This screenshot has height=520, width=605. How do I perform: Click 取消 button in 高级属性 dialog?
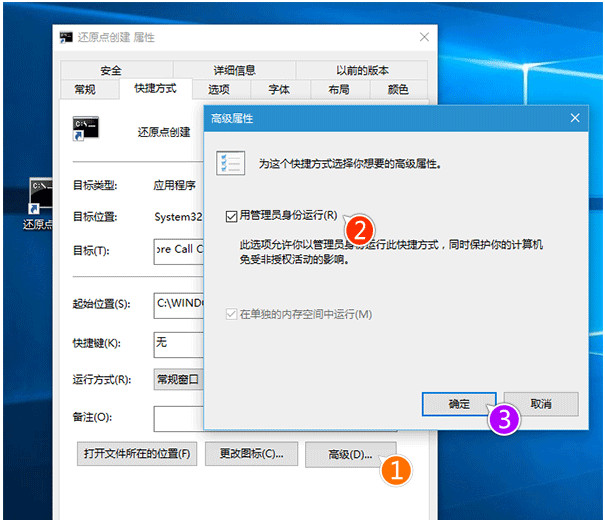coord(540,404)
